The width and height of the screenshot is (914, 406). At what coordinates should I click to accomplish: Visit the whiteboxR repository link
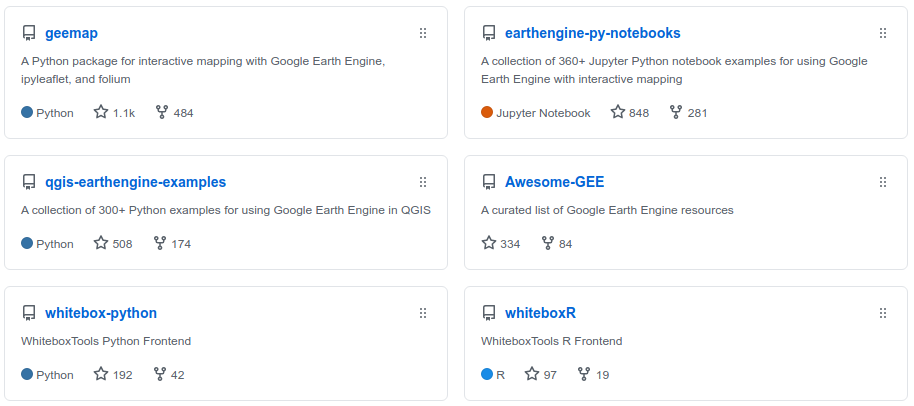(540, 313)
